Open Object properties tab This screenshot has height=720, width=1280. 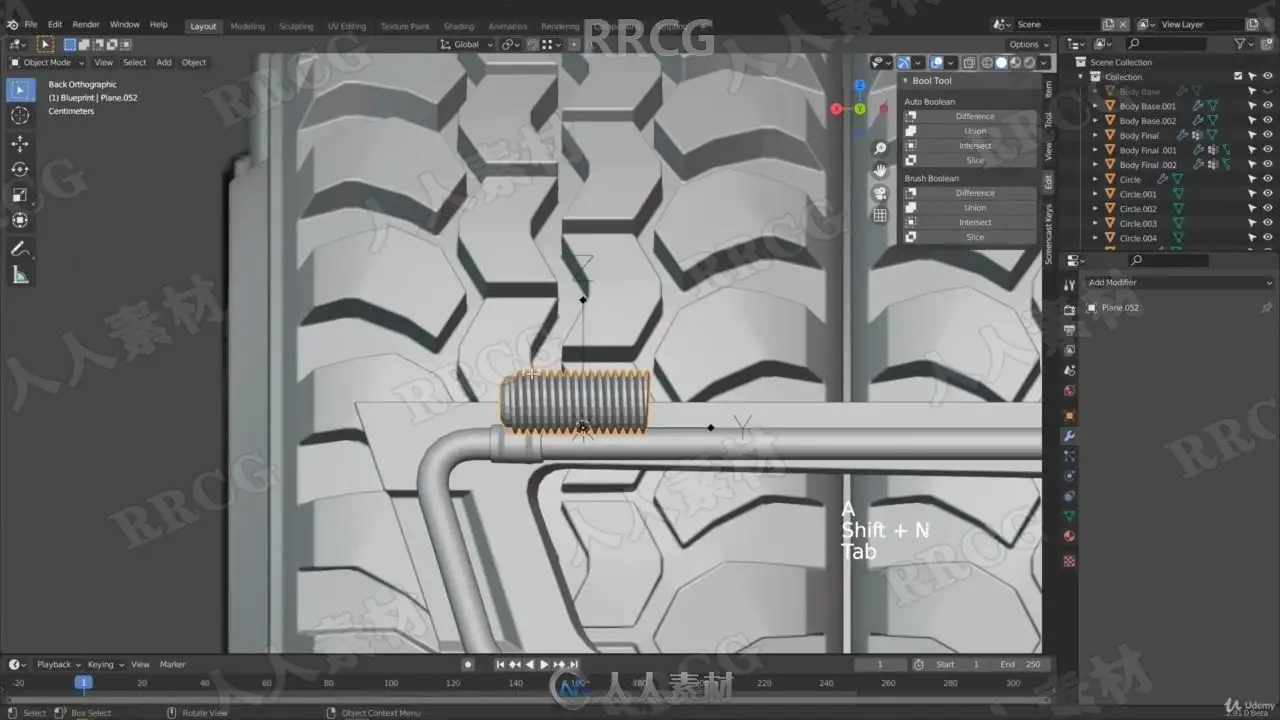pyautogui.click(x=1069, y=415)
